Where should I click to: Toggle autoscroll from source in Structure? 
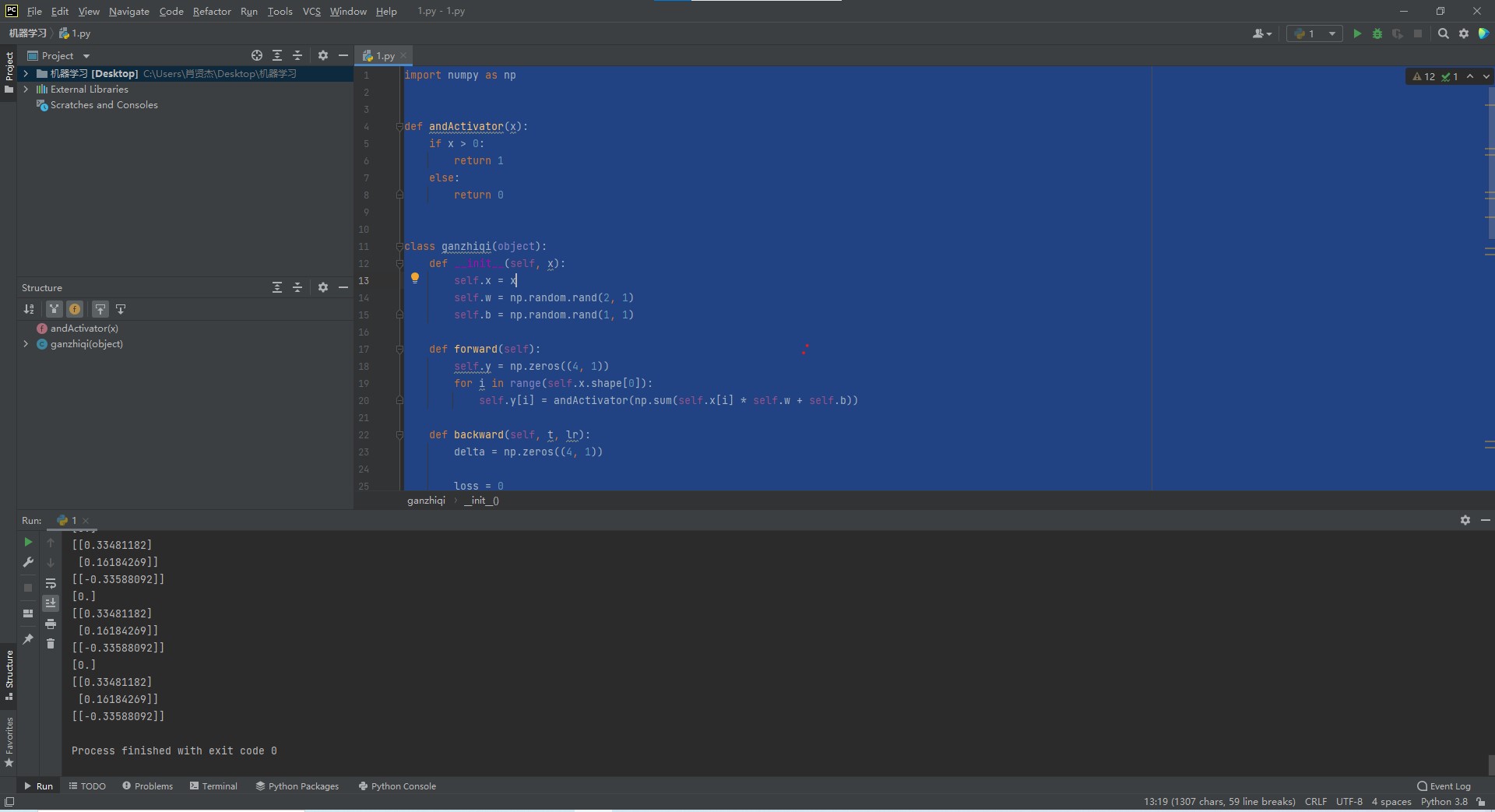pos(121,309)
